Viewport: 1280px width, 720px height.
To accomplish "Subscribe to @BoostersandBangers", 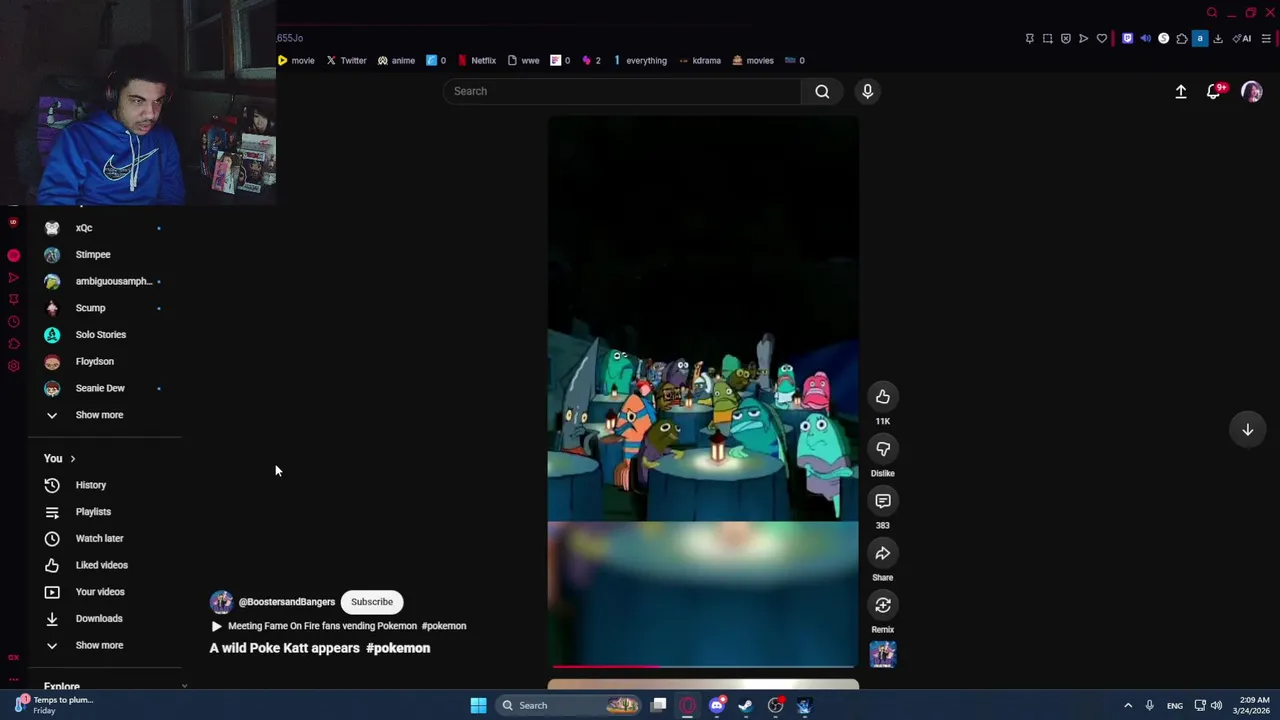I will click(372, 602).
